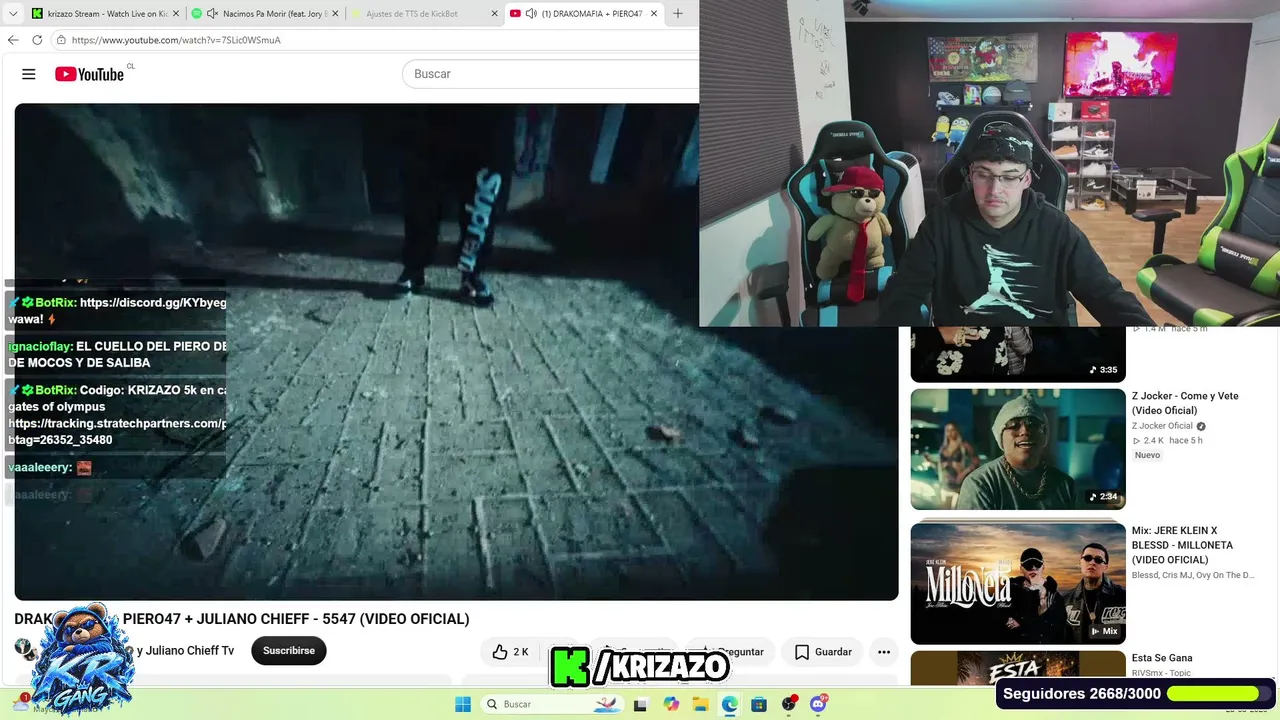The width and height of the screenshot is (1280, 720).
Task: Open Task View on the taskbar
Action: (640, 704)
